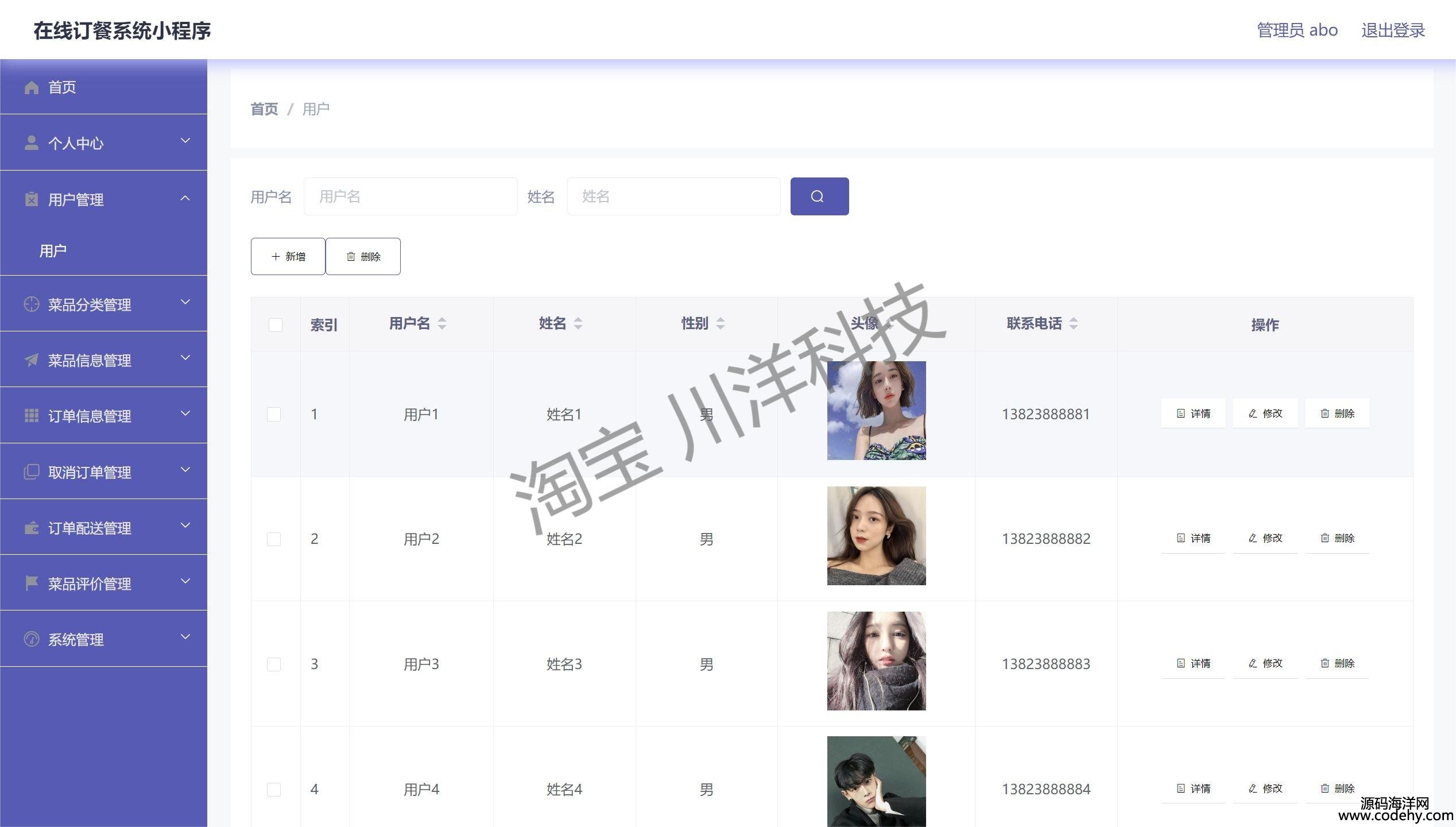1456x827 pixels.
Task: Click the home icon beside 首页 in the sidebar
Action: pyautogui.click(x=32, y=87)
